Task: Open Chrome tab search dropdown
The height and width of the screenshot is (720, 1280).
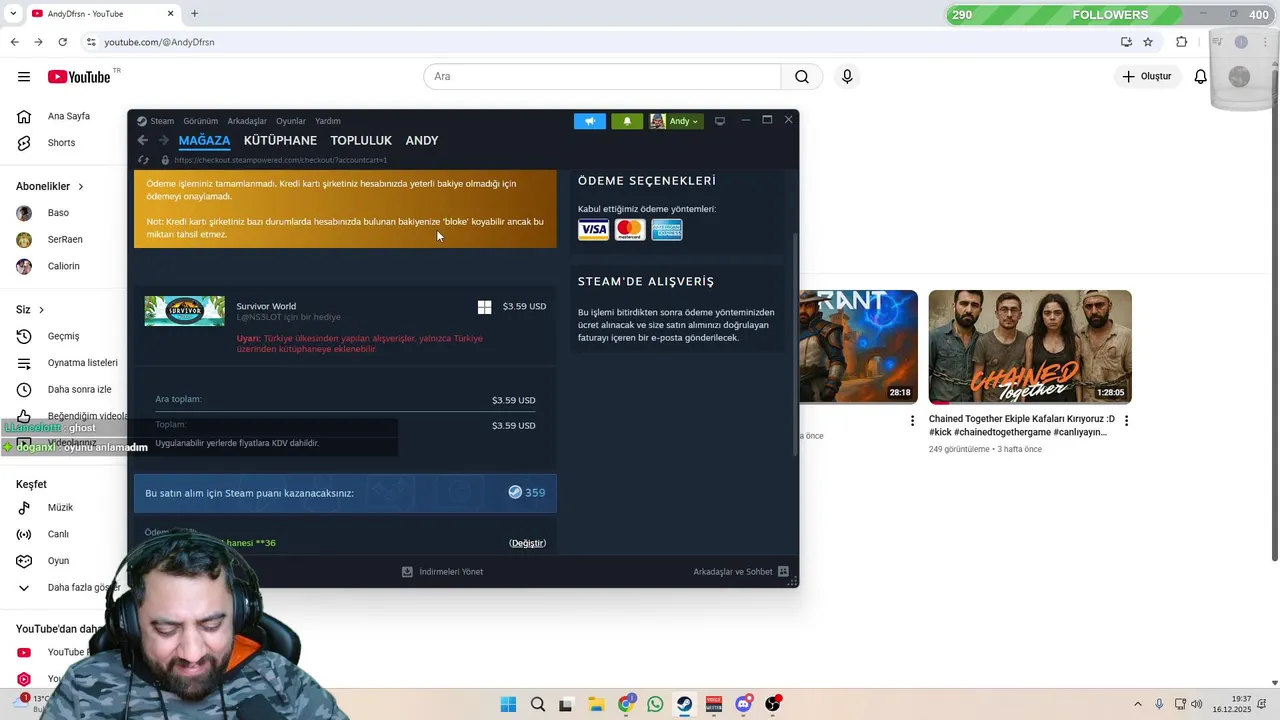Action: click(13, 14)
